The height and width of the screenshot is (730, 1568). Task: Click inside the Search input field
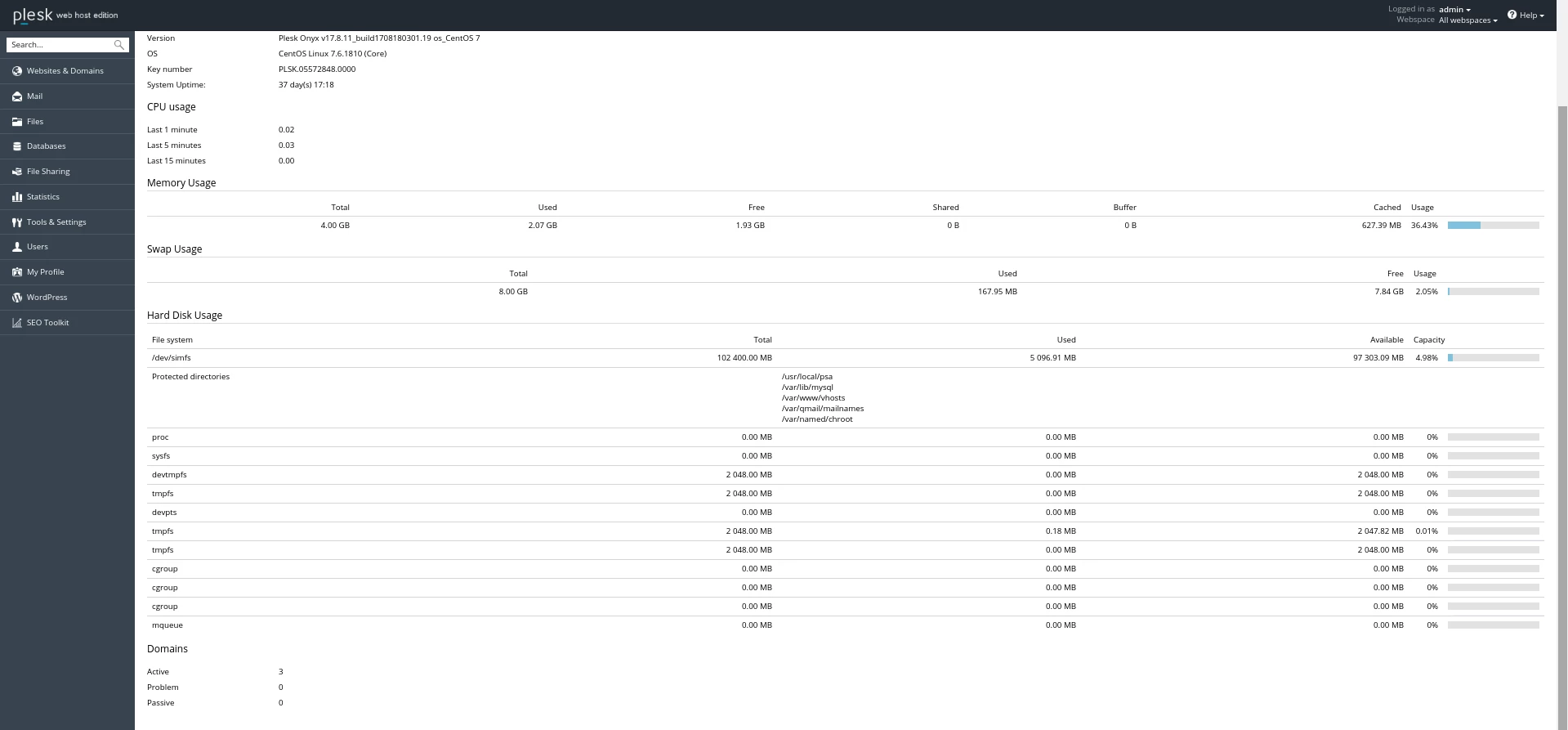click(59, 45)
